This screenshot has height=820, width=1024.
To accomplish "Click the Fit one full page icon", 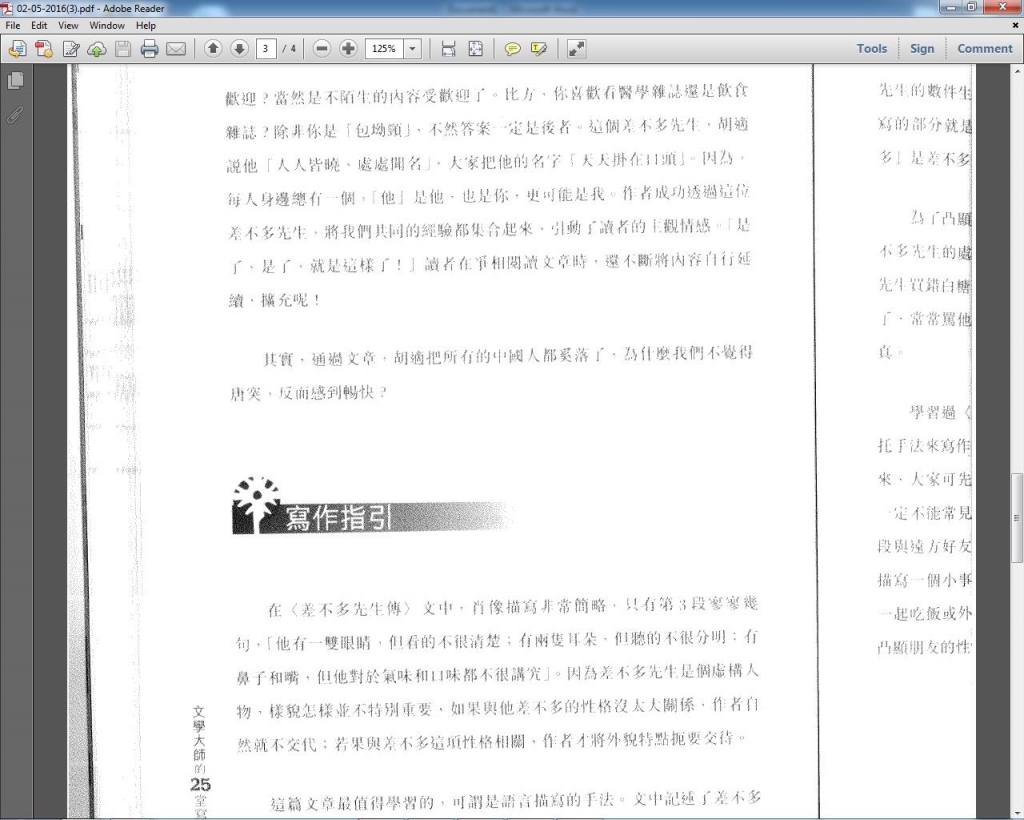I will coord(475,49).
